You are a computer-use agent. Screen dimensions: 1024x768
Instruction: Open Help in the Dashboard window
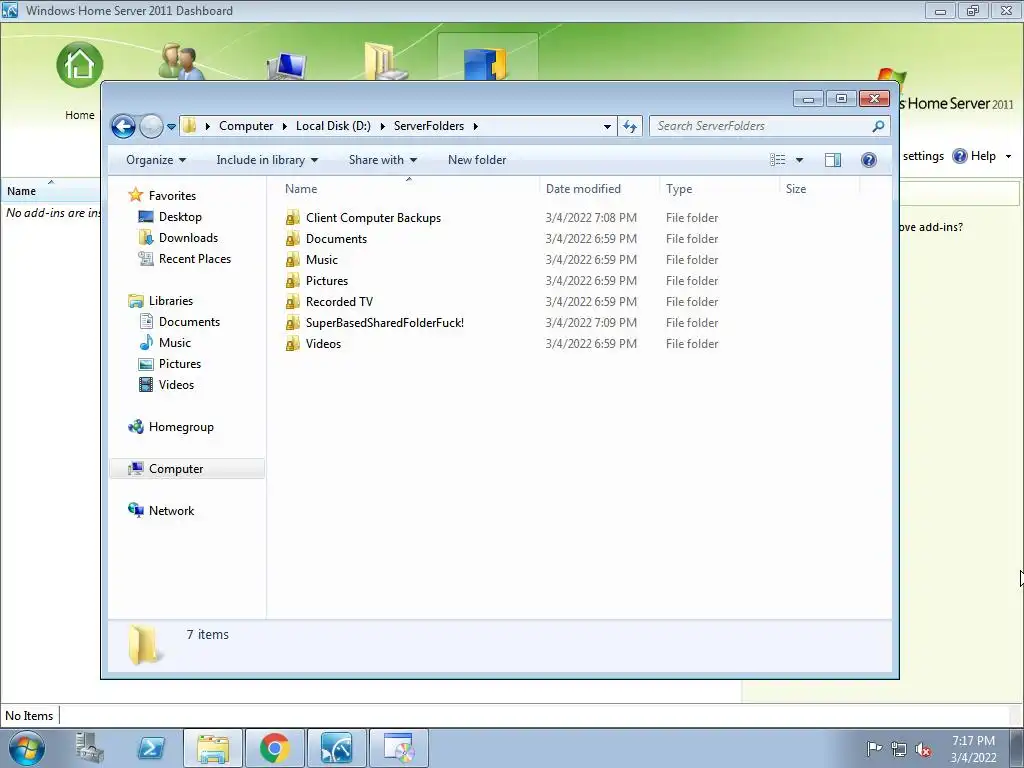point(974,156)
